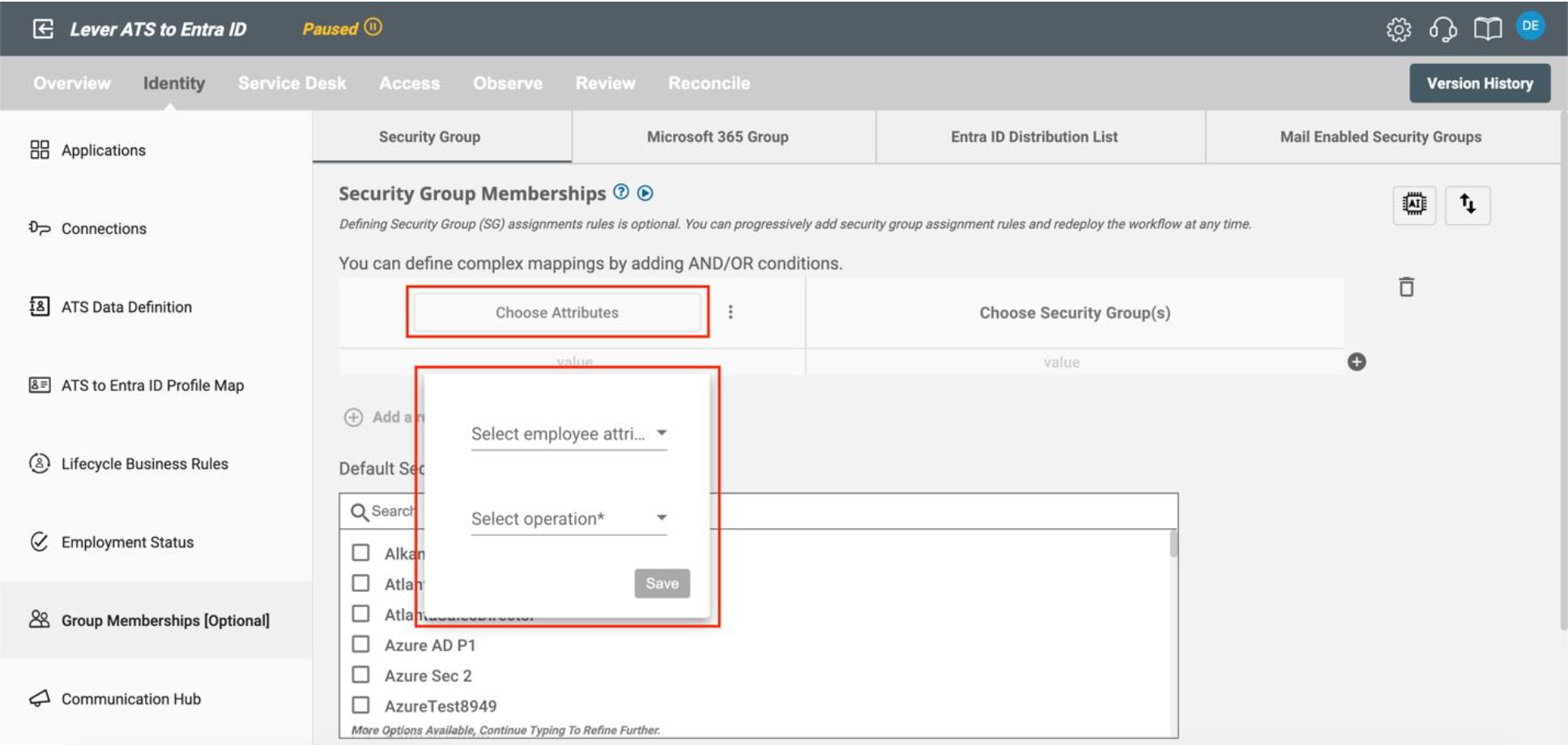
Task: Open the AI assistant chip icon
Action: pyautogui.click(x=1413, y=206)
